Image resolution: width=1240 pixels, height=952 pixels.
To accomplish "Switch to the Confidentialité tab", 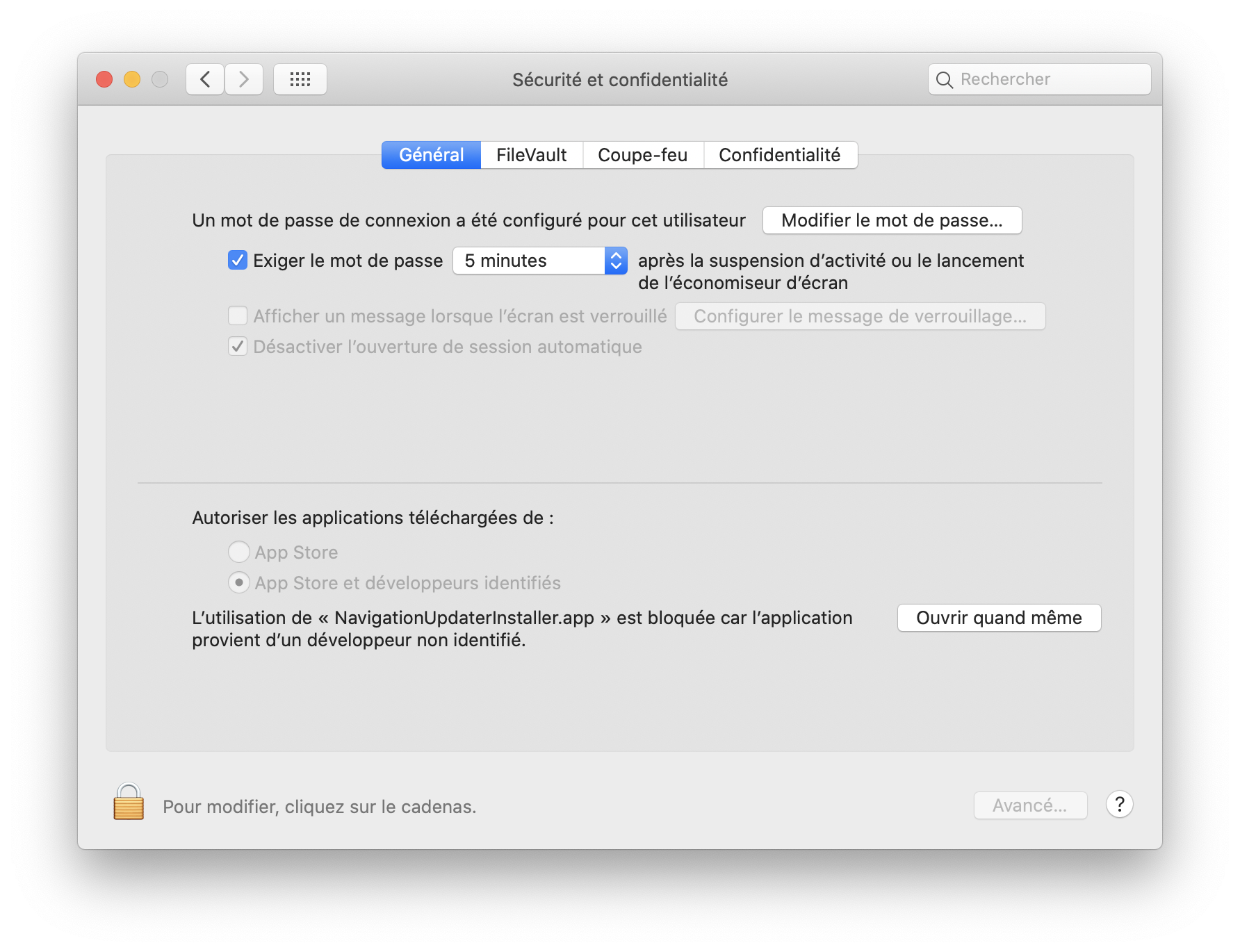I will tap(779, 155).
